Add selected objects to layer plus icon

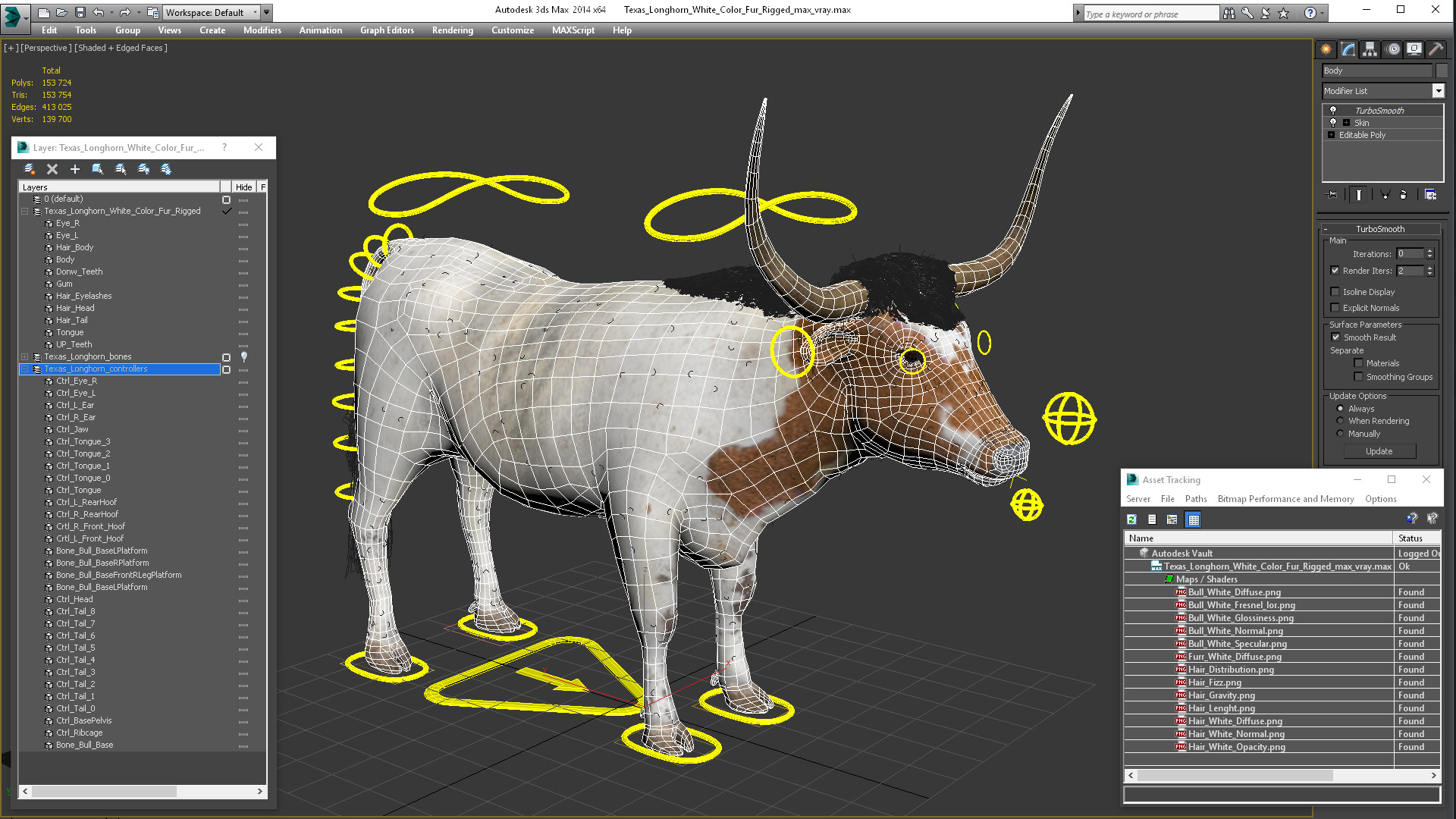(x=75, y=169)
